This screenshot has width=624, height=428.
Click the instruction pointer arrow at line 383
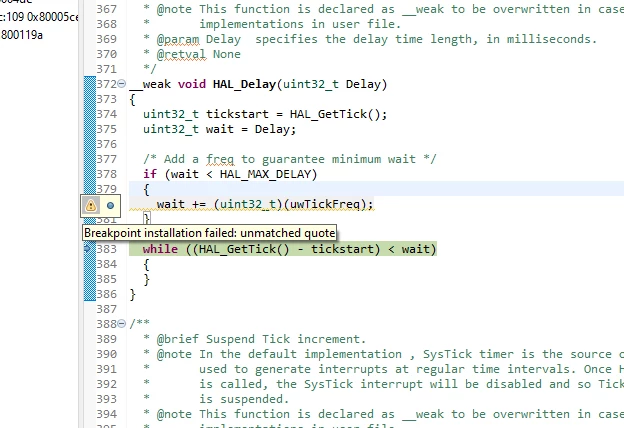88,249
